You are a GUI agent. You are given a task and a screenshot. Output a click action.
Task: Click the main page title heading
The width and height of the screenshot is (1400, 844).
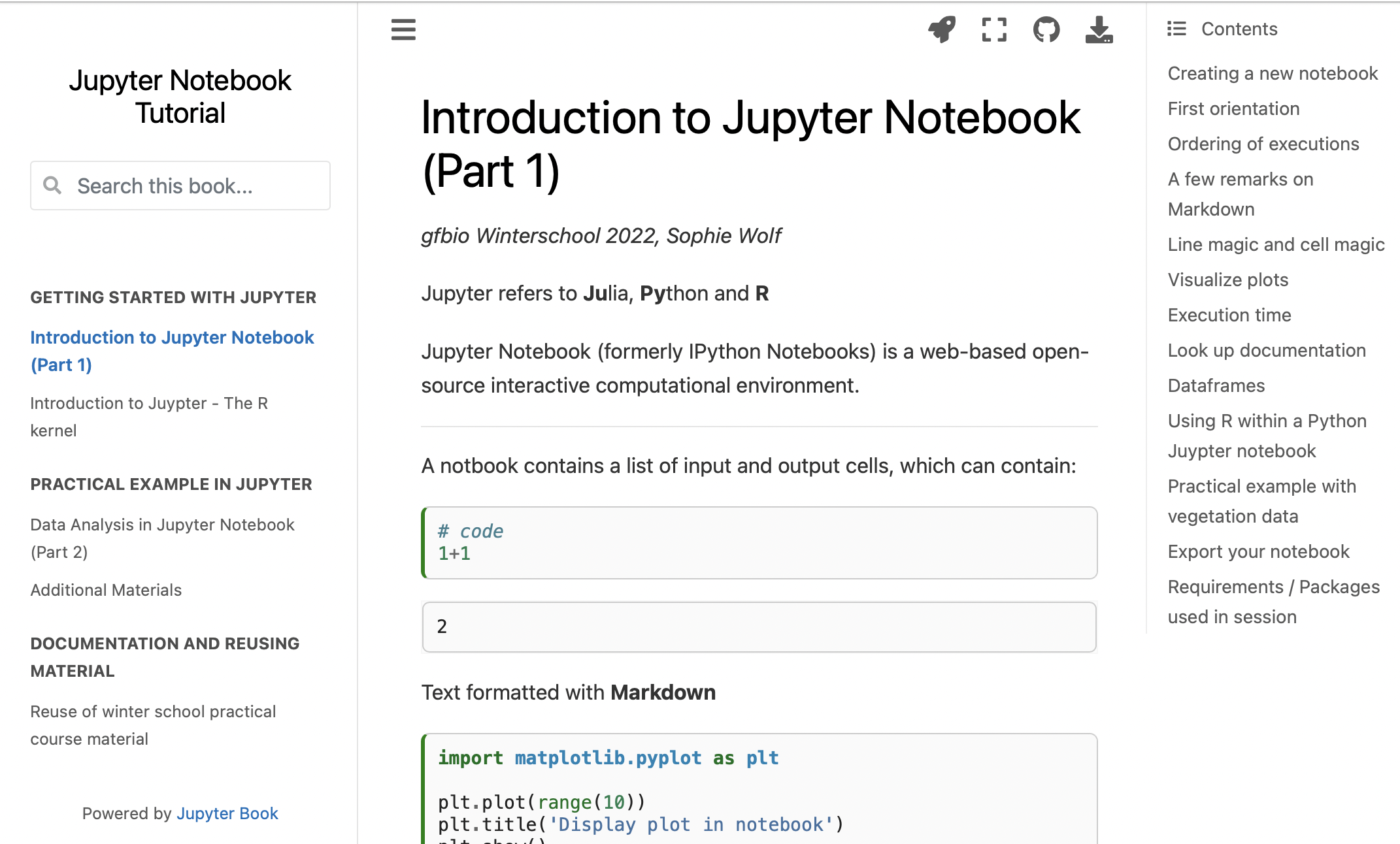coord(750,144)
